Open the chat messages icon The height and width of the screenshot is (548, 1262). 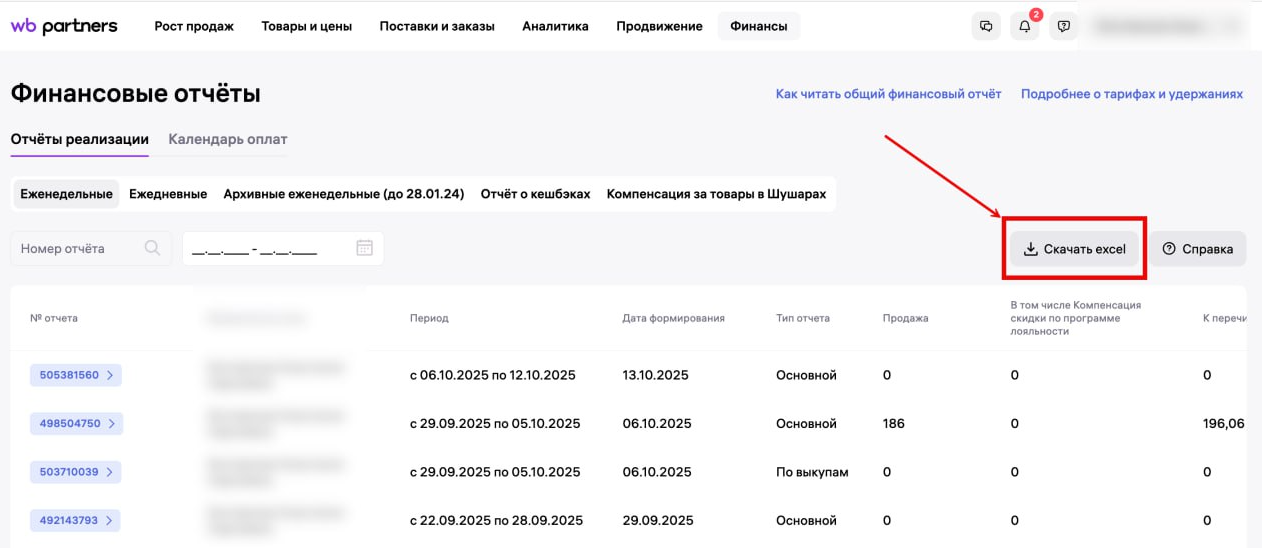pyautogui.click(x=986, y=27)
